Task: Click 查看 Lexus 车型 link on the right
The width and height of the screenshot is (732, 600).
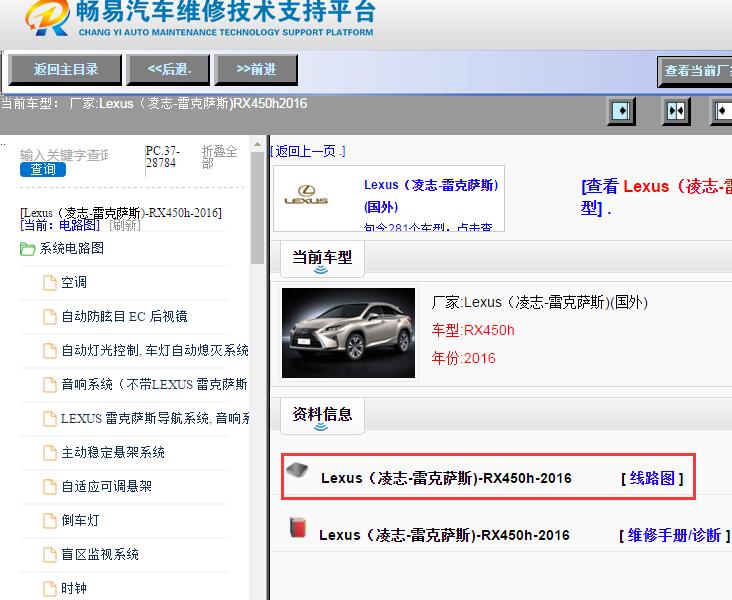Action: pos(656,197)
